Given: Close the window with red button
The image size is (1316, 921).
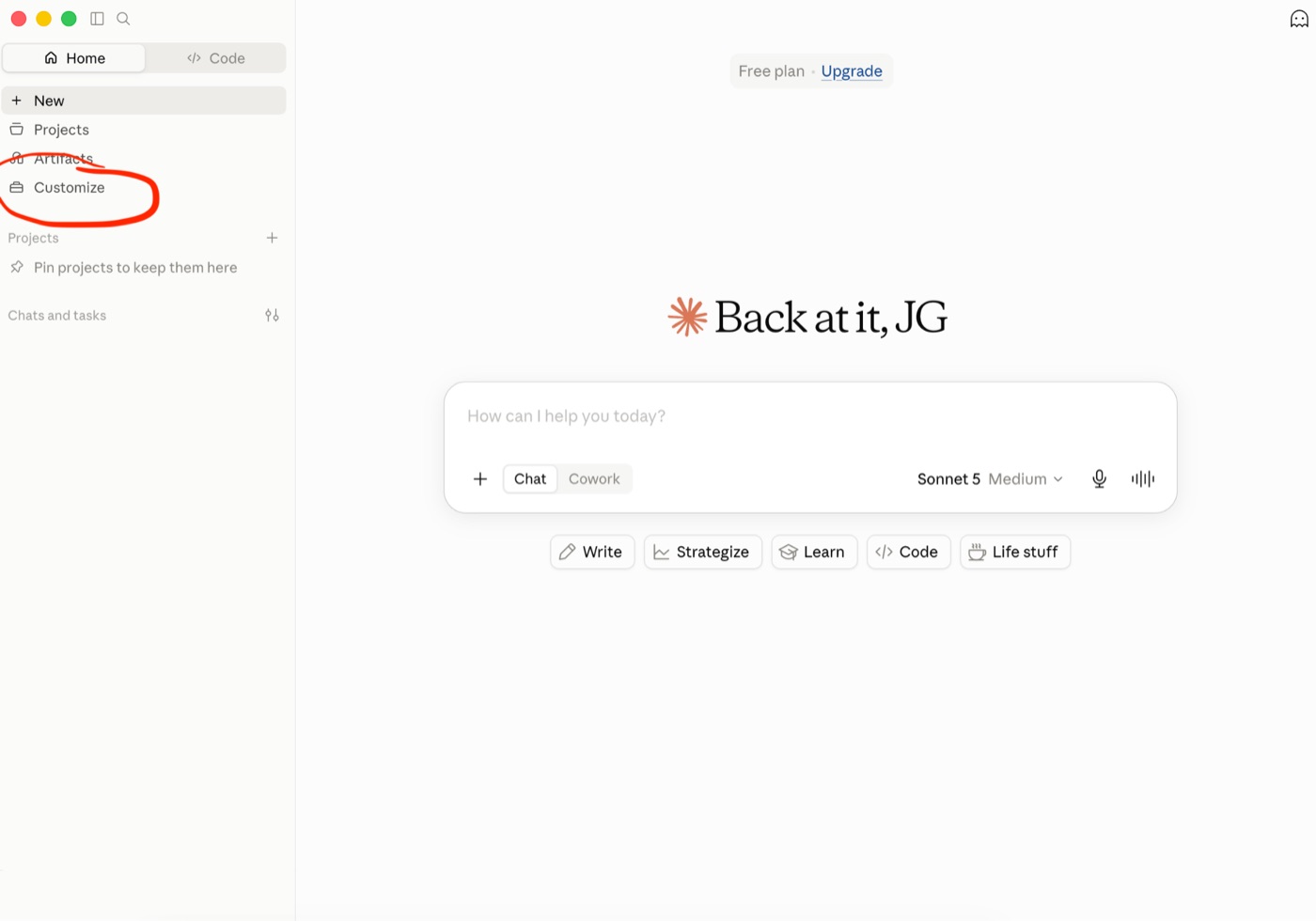Looking at the screenshot, I should (x=19, y=19).
